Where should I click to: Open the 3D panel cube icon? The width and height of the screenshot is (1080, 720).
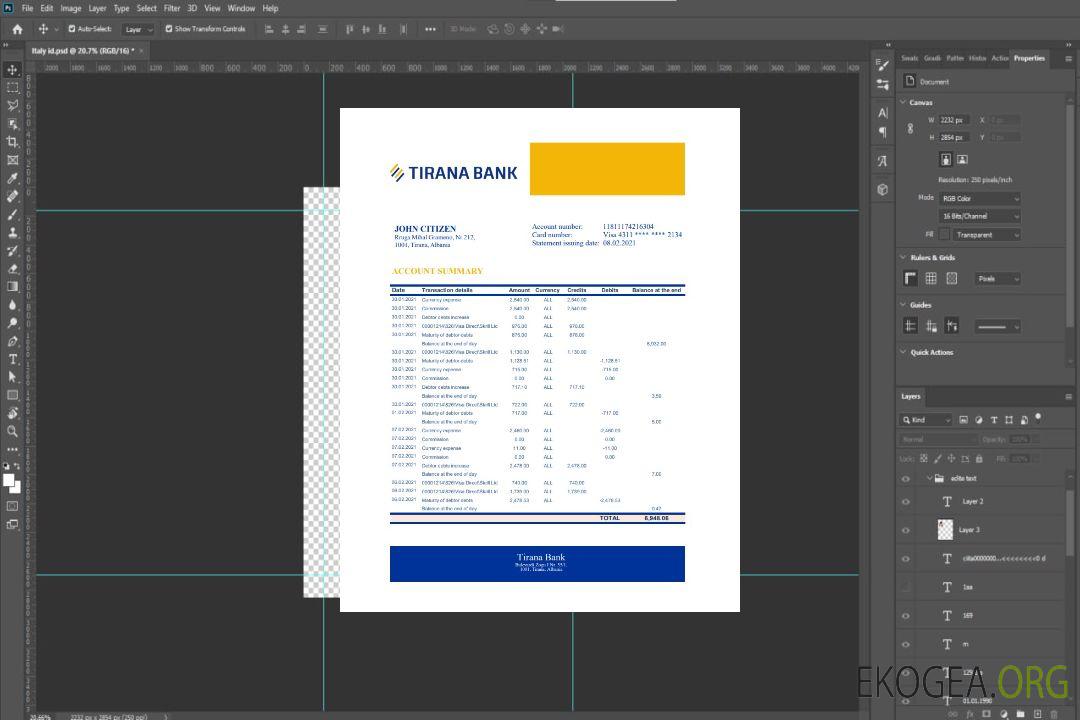[x=883, y=189]
